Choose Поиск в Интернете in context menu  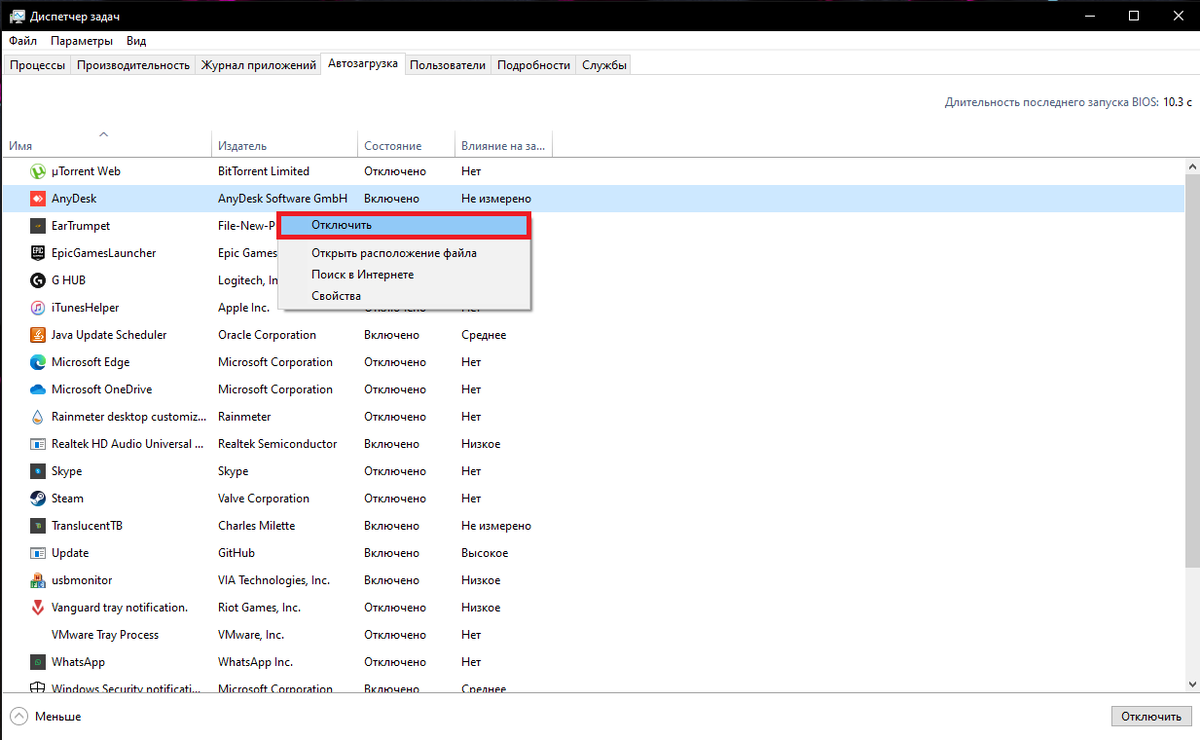point(403,274)
